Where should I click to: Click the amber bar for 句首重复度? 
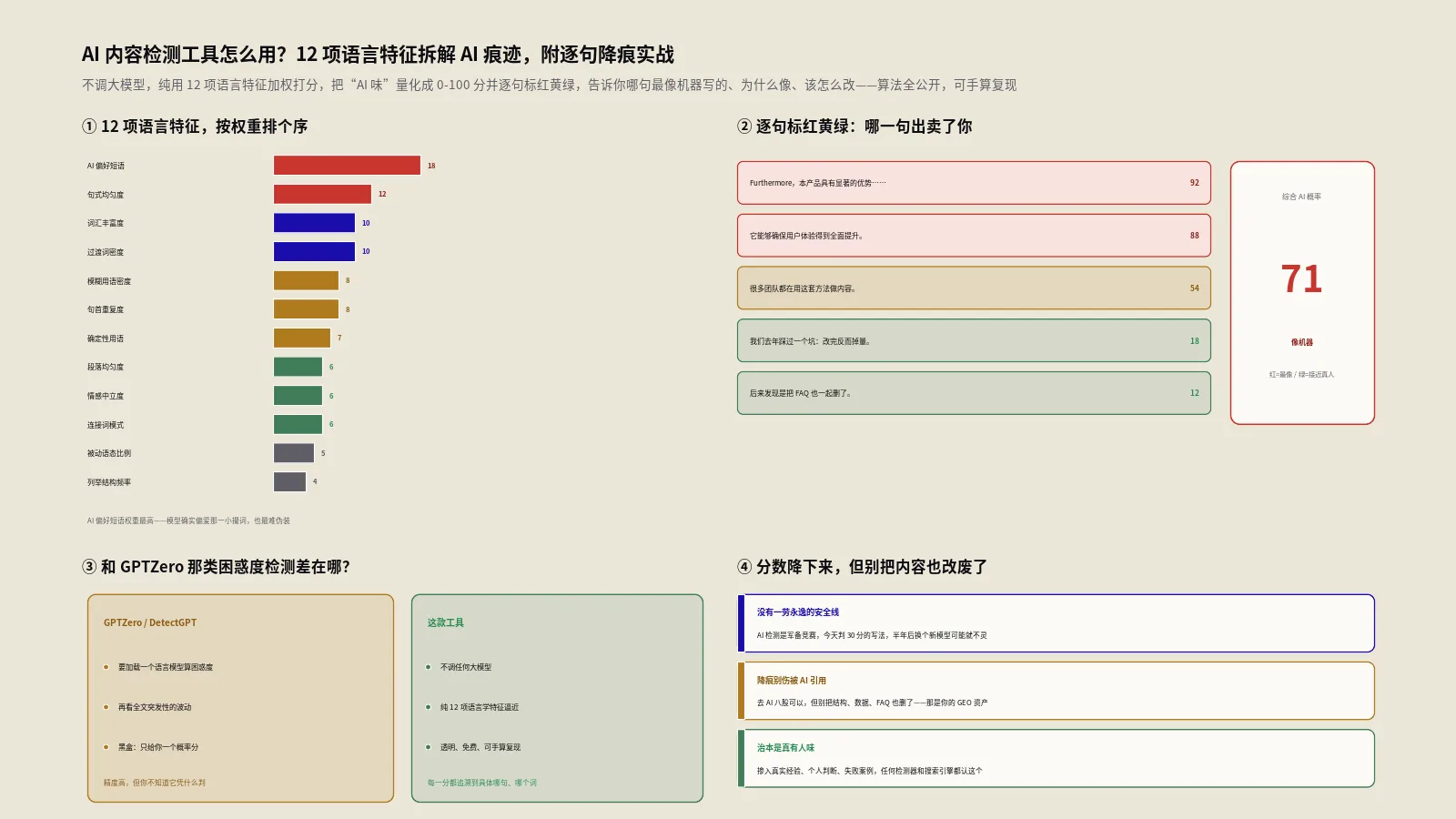306,309
